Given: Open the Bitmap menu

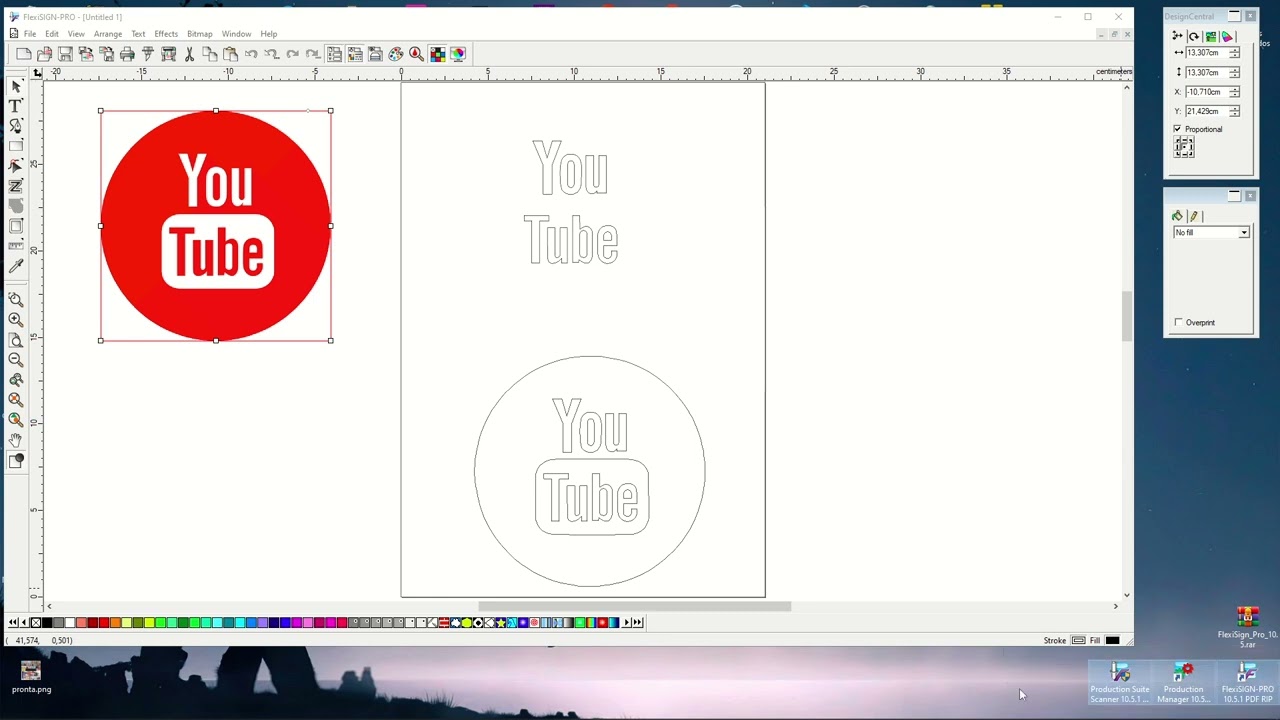Looking at the screenshot, I should pyautogui.click(x=200, y=34).
